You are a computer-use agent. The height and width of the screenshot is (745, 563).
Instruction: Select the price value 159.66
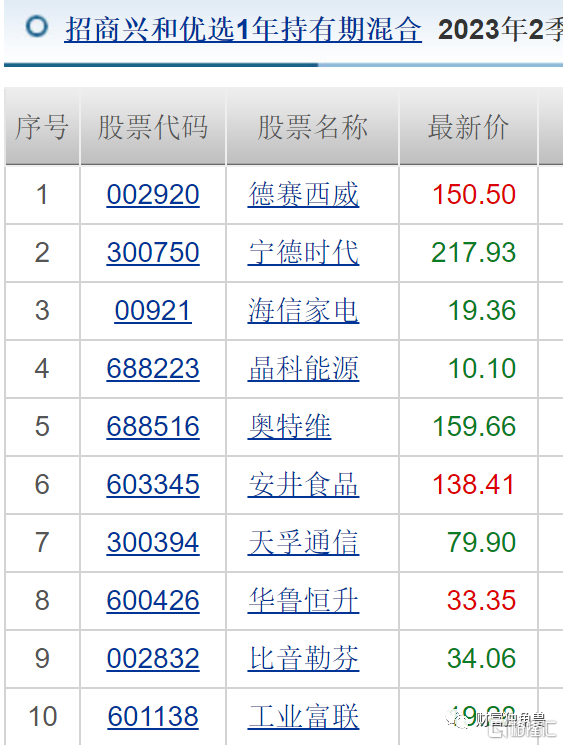tap(474, 427)
